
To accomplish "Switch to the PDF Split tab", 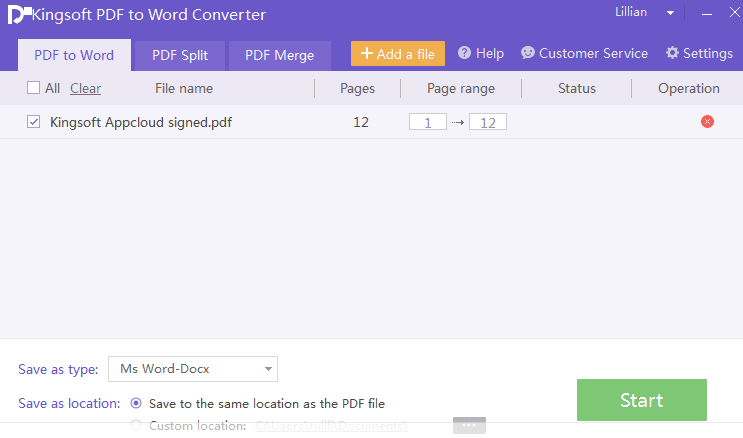I will [180, 55].
